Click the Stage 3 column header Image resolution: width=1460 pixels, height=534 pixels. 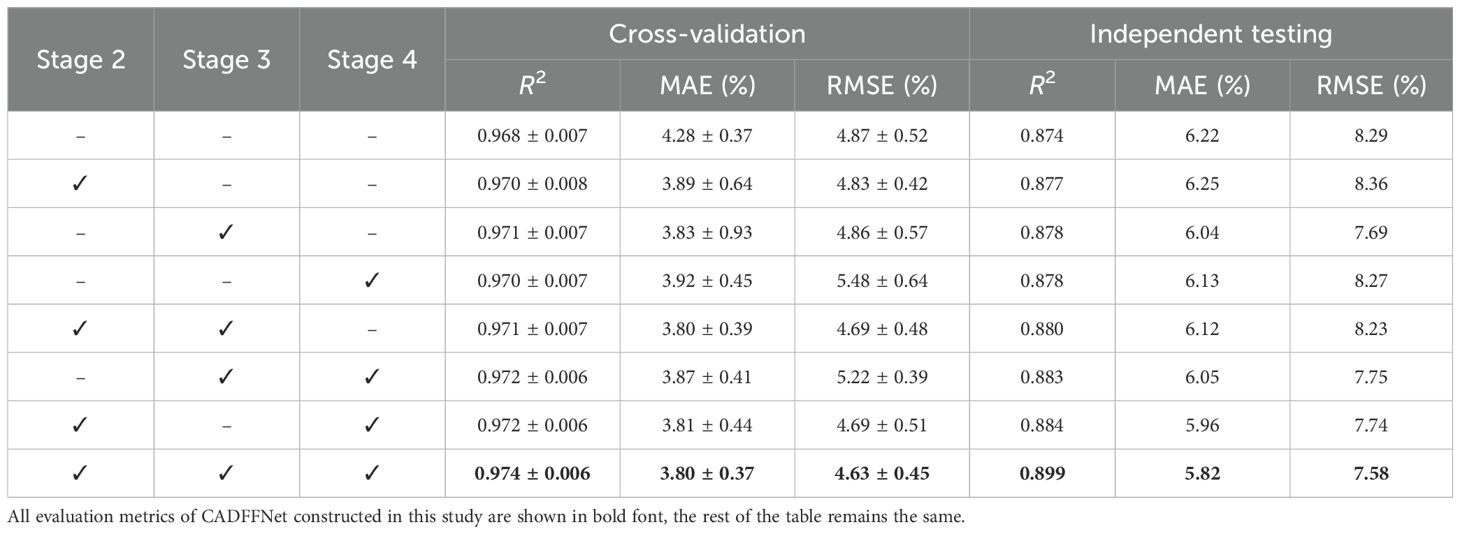click(x=227, y=60)
